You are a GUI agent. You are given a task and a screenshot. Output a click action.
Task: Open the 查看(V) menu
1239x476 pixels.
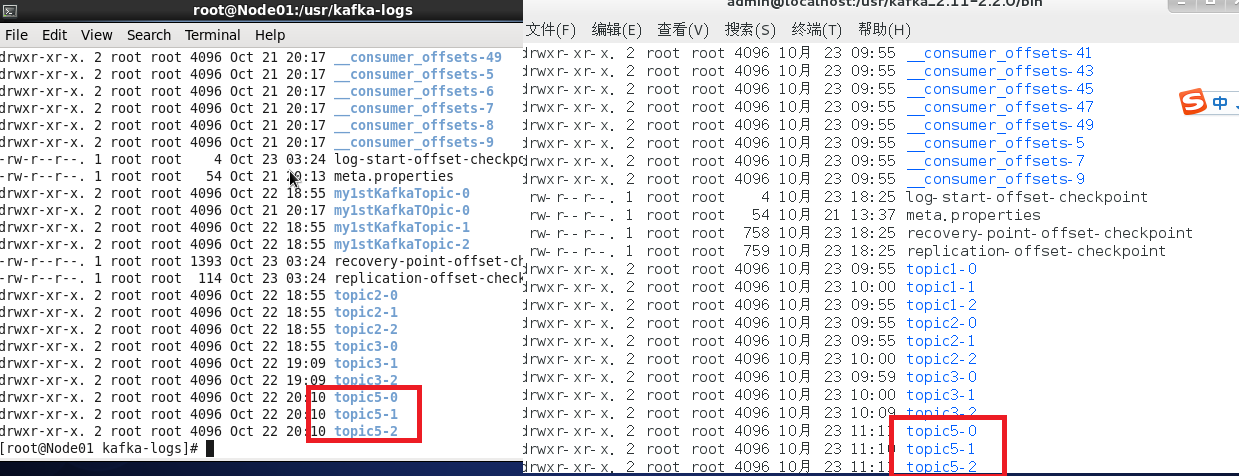point(684,30)
